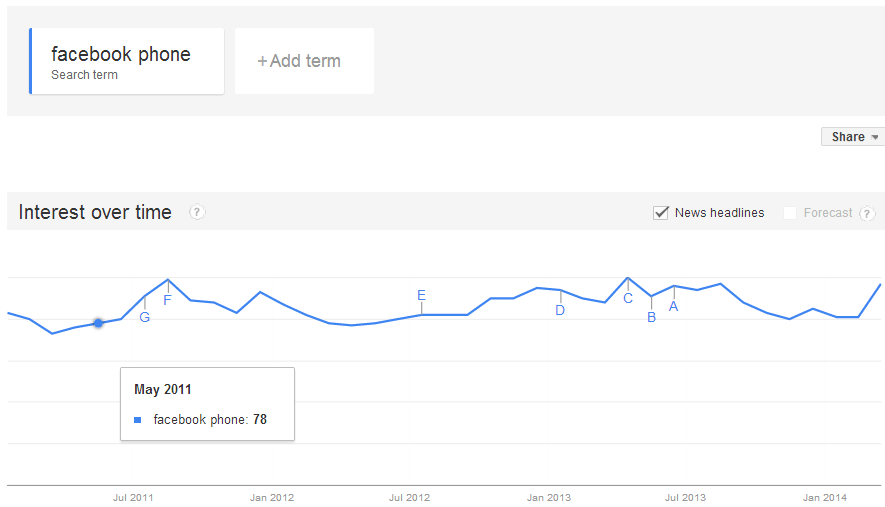Screen dimensions: 885x507
Task: Expand the Share dropdown
Action: click(853, 137)
